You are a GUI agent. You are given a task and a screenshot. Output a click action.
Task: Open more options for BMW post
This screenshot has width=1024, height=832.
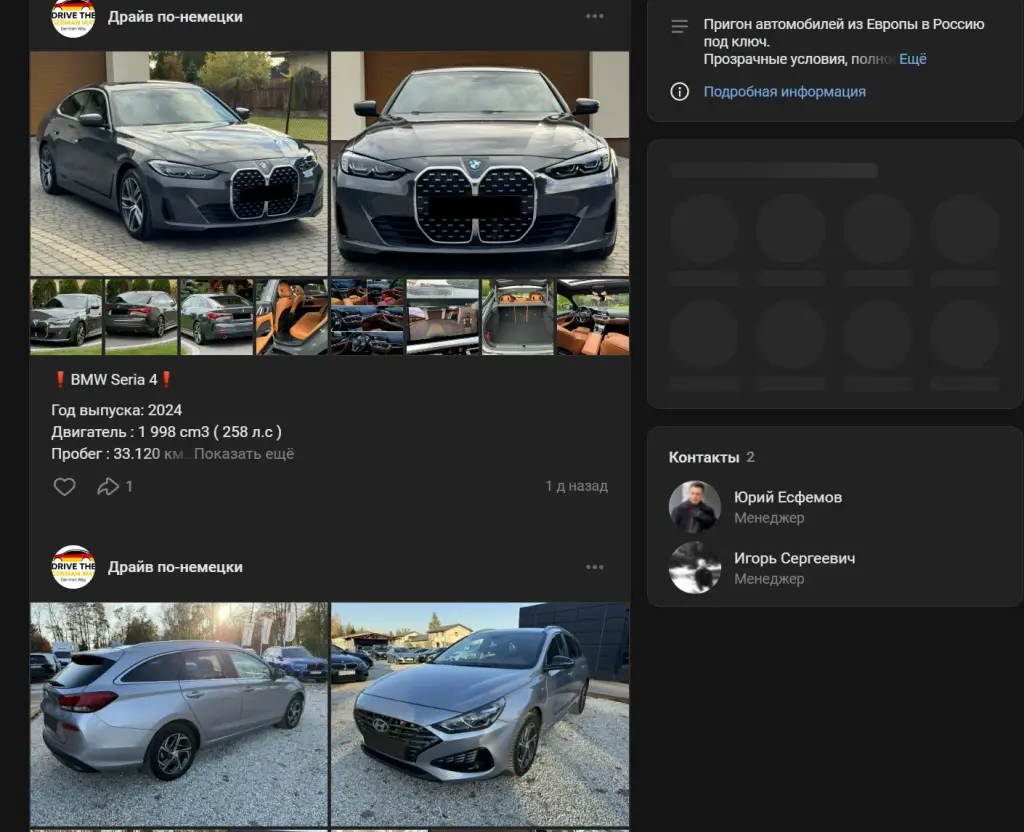pos(594,16)
